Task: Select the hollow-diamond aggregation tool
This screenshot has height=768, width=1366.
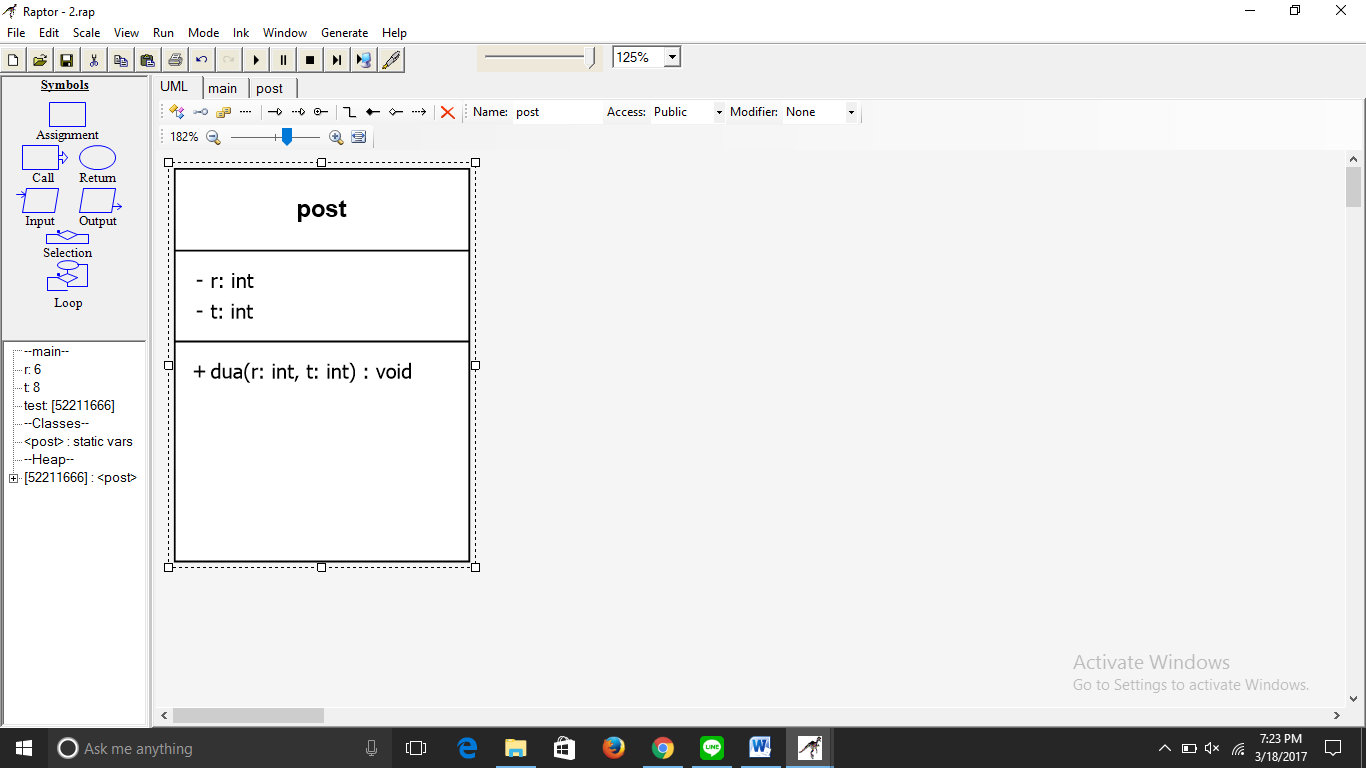Action: point(396,112)
